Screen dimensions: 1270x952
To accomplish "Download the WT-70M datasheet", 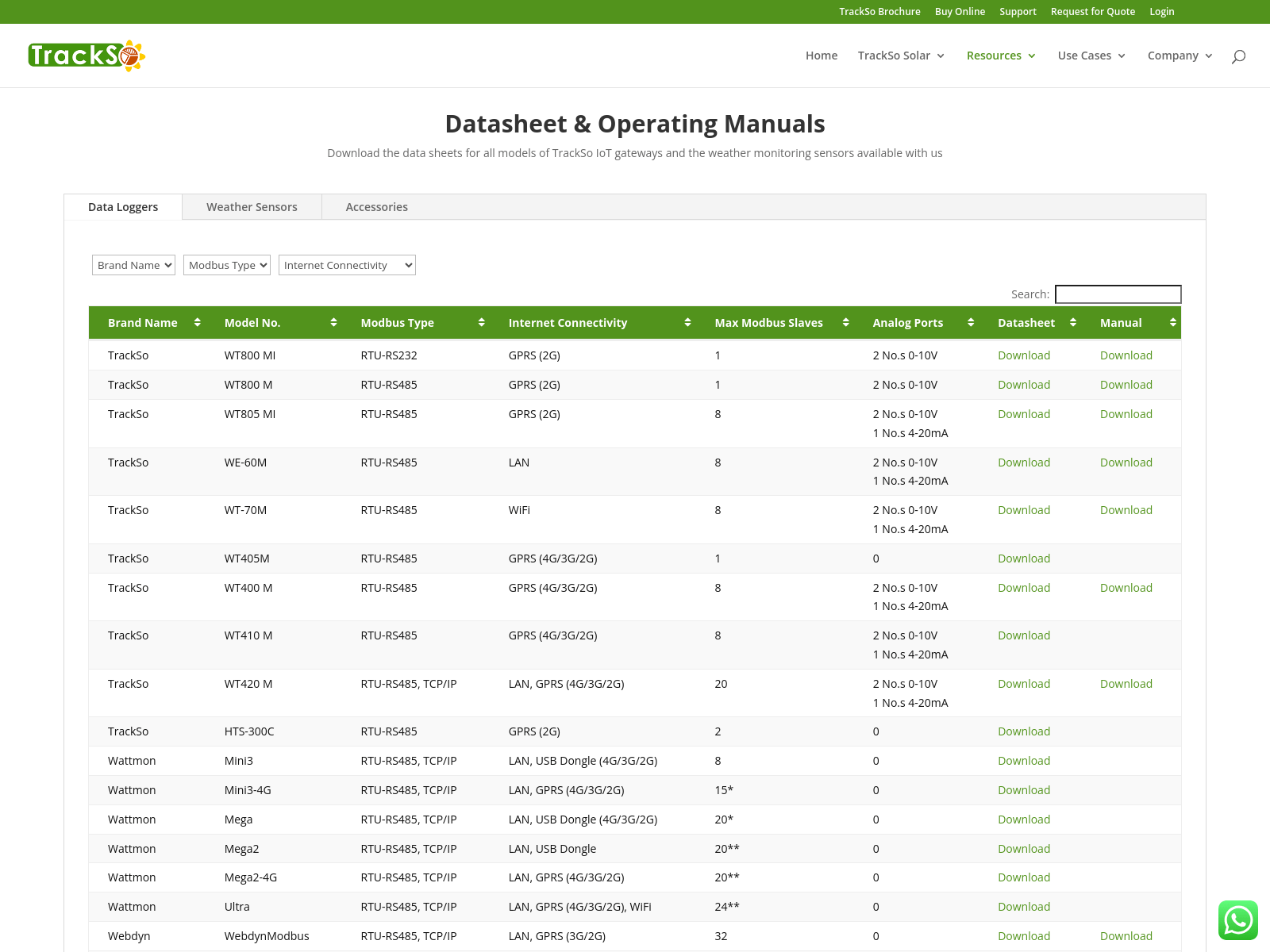I will (1024, 510).
